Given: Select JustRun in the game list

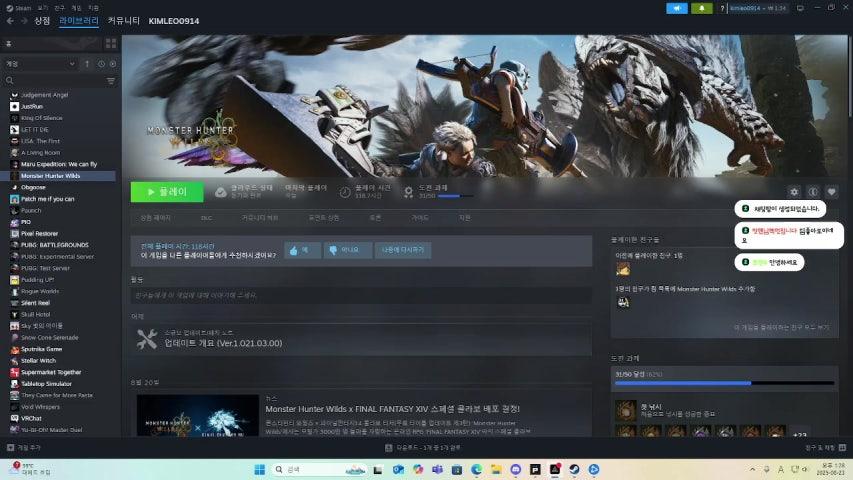Looking at the screenshot, I should click(32, 106).
